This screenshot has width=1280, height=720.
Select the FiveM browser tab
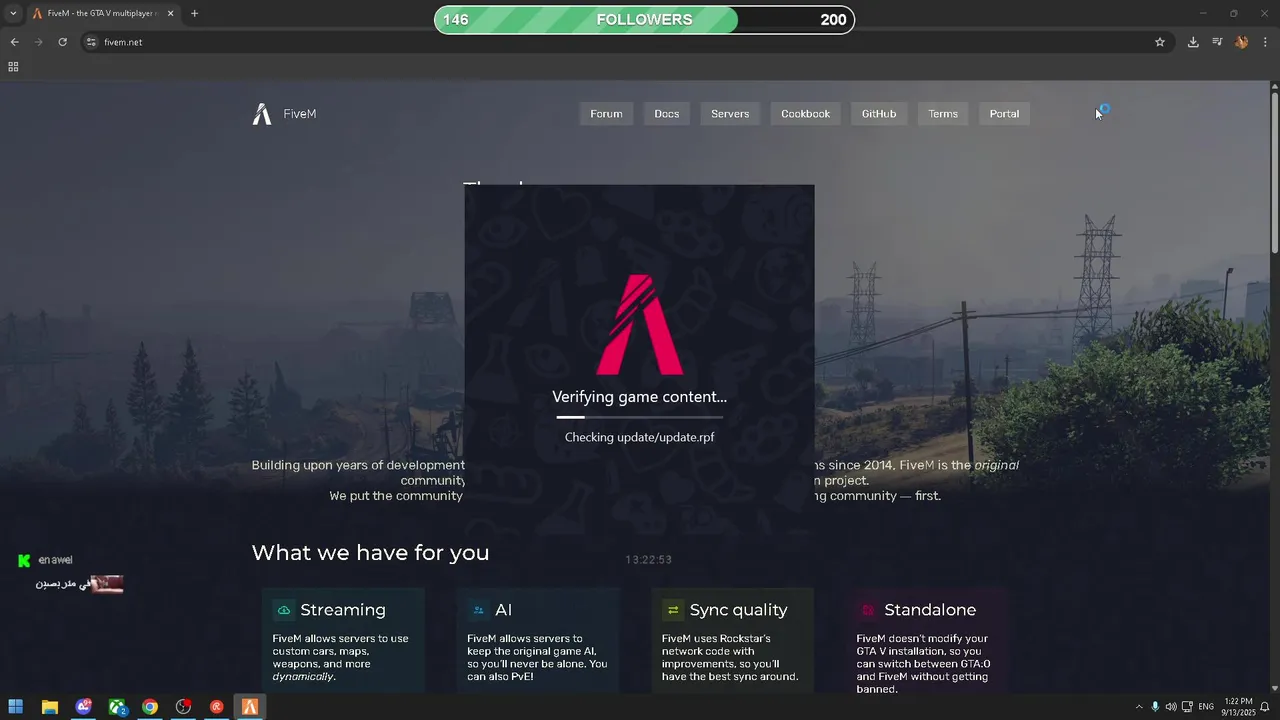[x=104, y=14]
